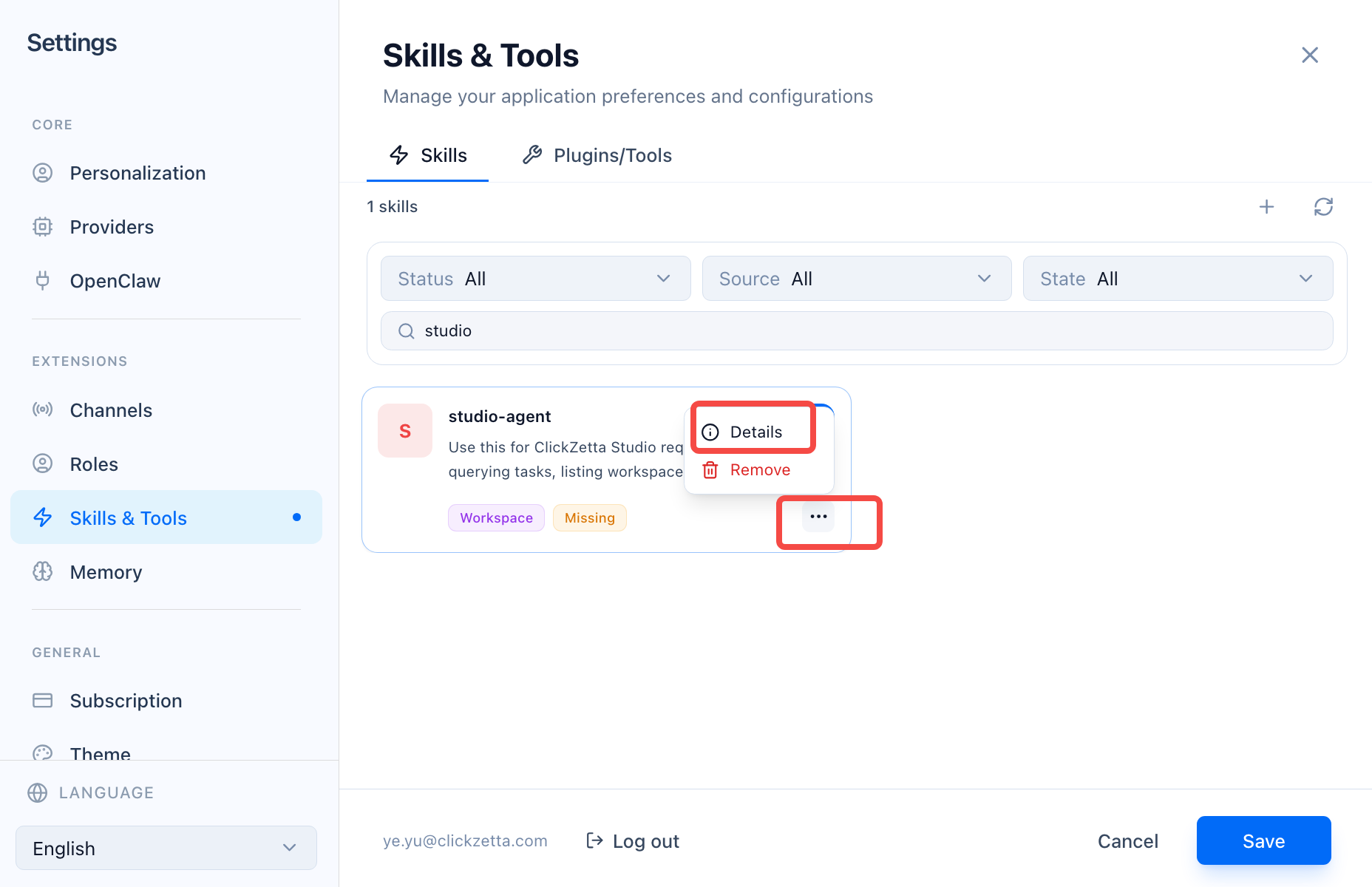Open Personalization settings
Image resolution: width=1372 pixels, height=887 pixels.
coord(137,173)
